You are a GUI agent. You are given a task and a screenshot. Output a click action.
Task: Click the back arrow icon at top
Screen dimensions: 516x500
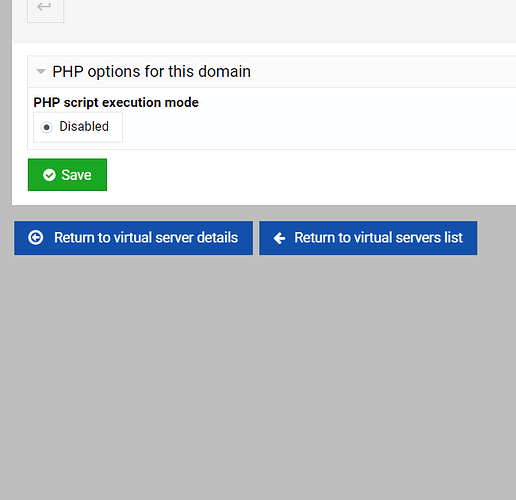(44, 6)
